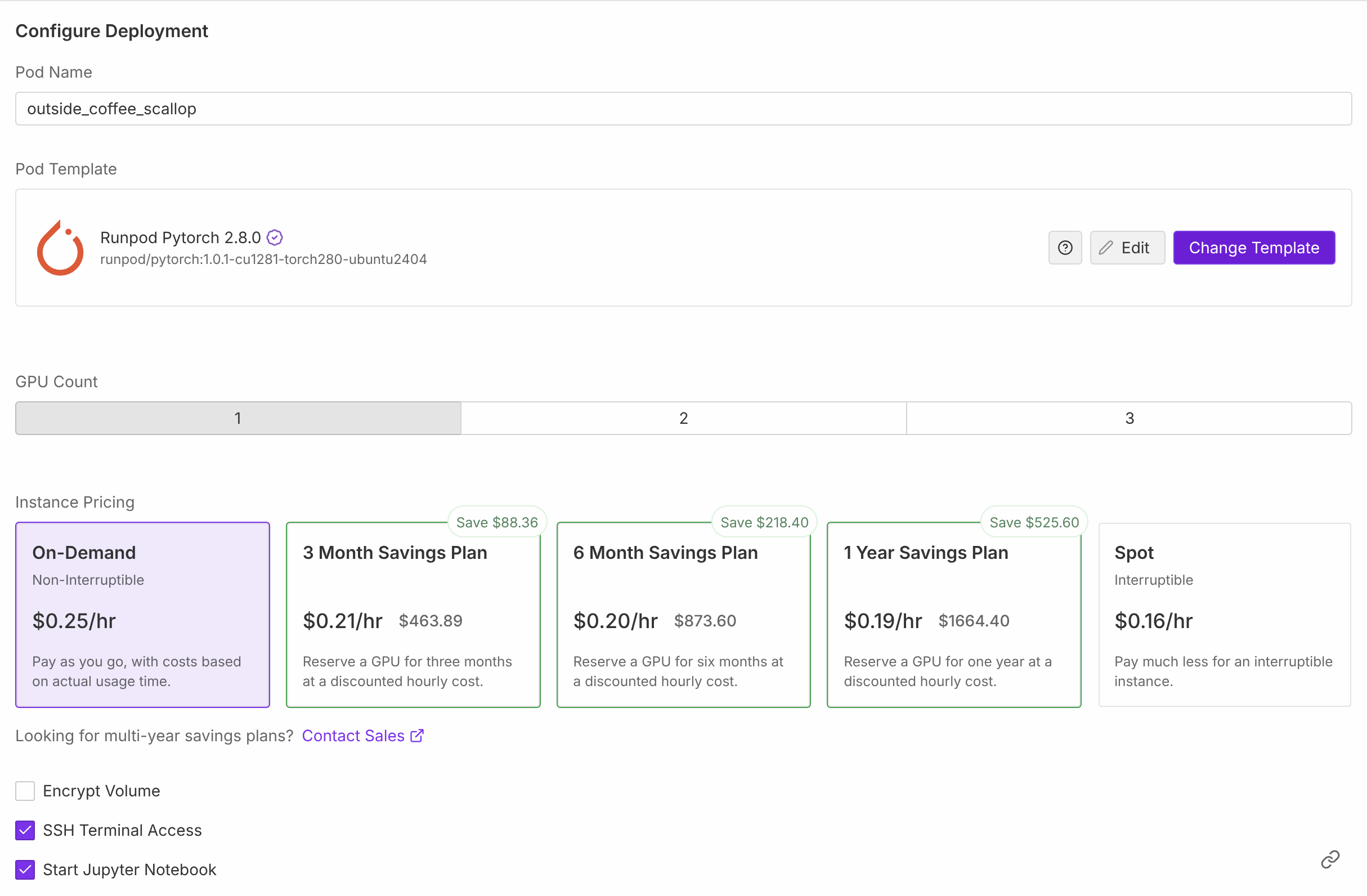Image resolution: width=1367 pixels, height=896 pixels.
Task: Click the copy link chain icon
Action: point(1330,859)
